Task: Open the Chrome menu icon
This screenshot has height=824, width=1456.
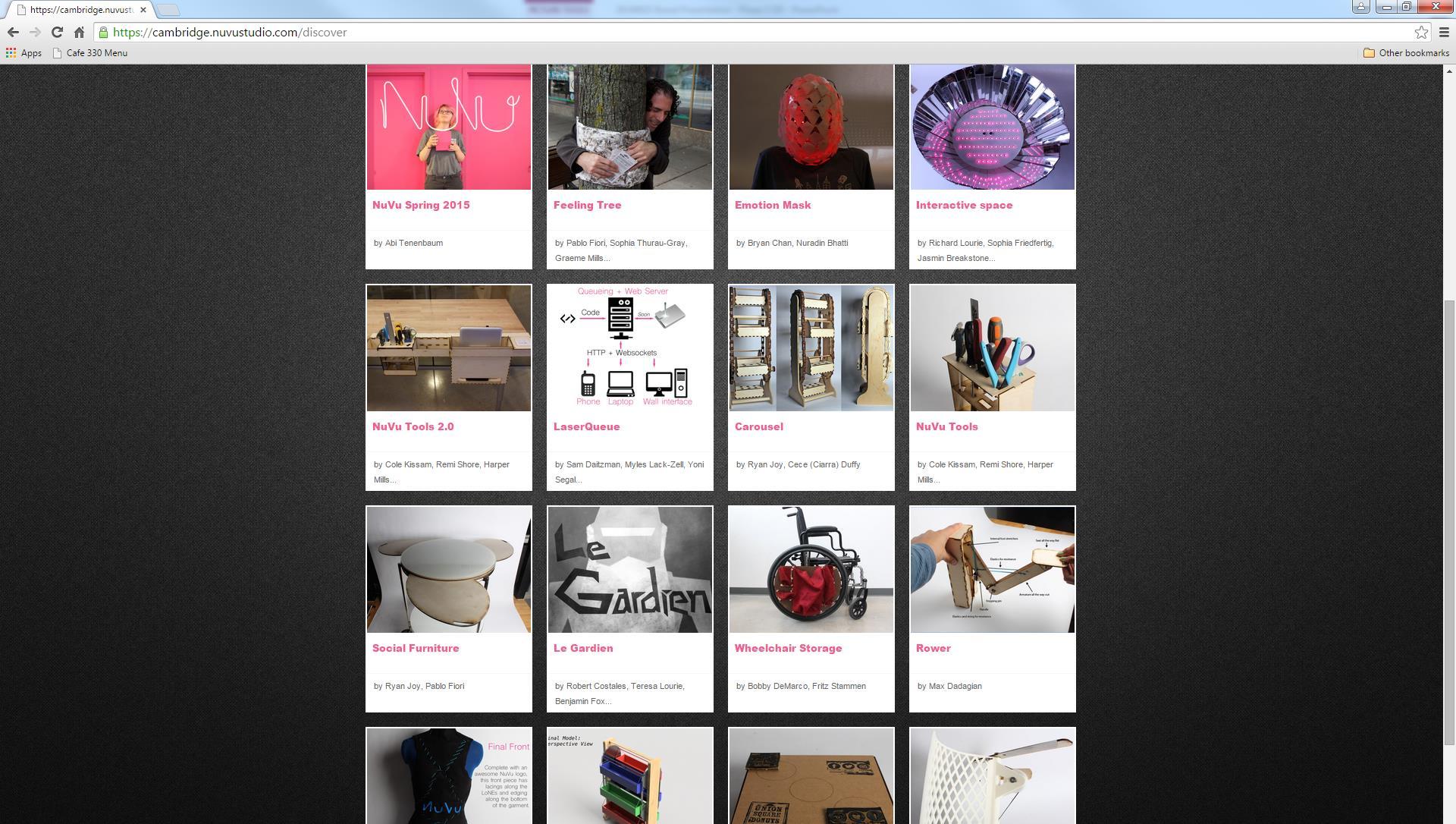Action: (1444, 33)
